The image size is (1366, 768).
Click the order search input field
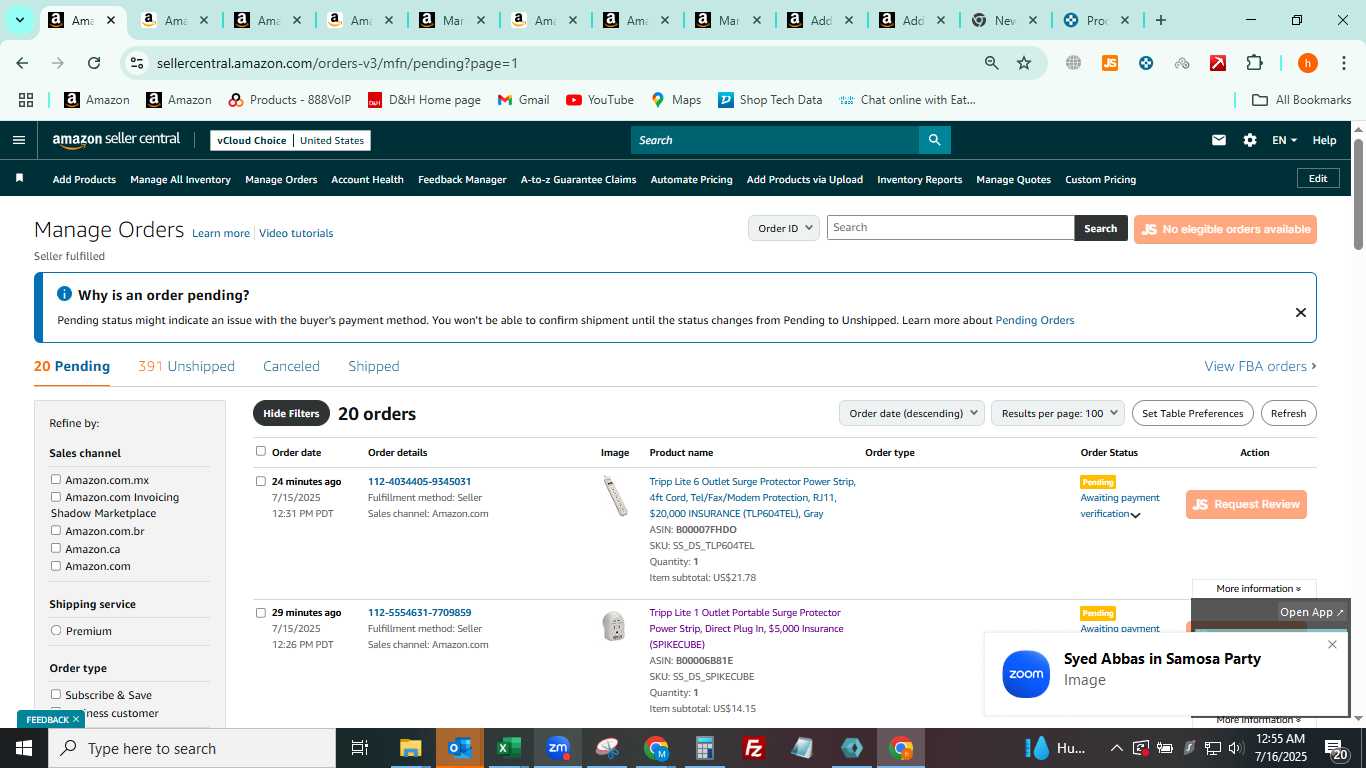coord(950,228)
